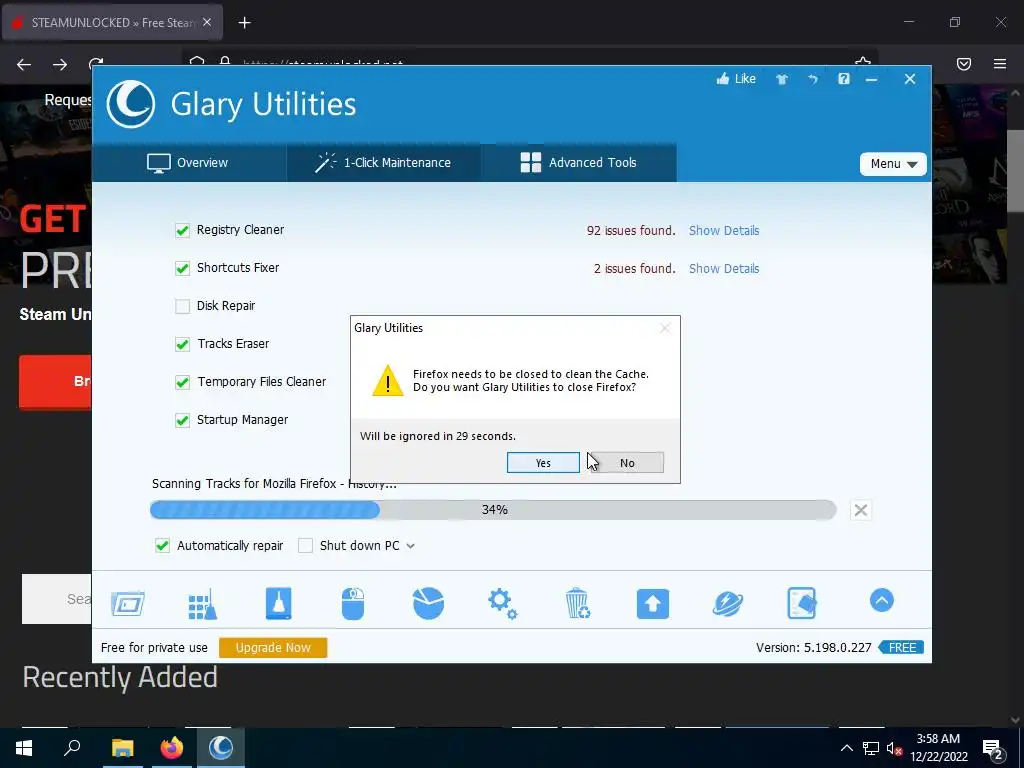Click the taskbar clock showing 3:58 AM

938,748
